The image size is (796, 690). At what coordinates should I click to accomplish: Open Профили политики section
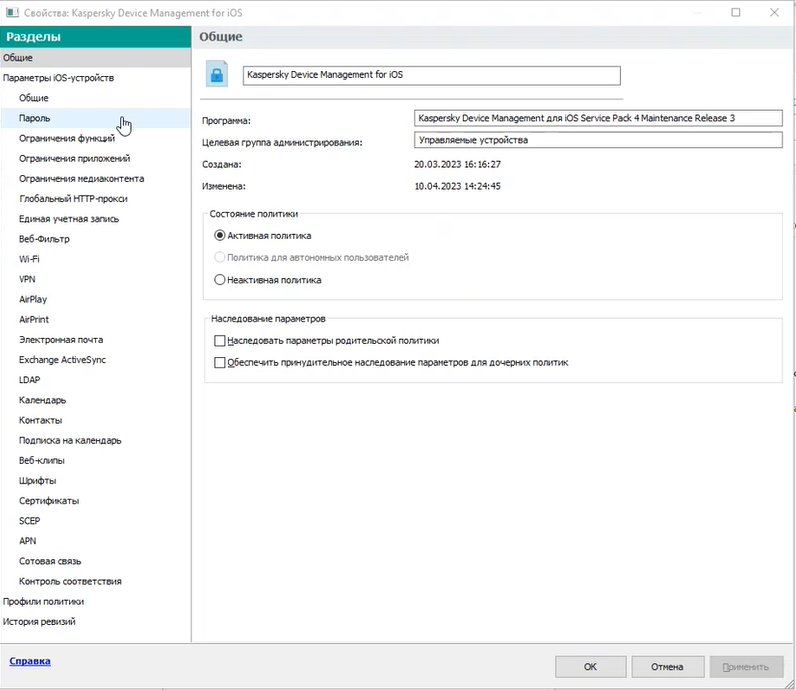(95, 602)
